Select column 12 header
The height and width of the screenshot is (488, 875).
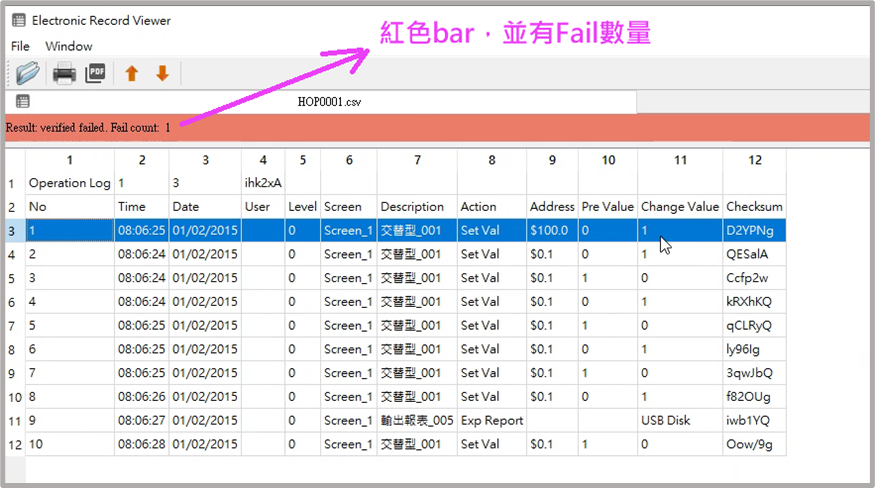click(x=754, y=160)
